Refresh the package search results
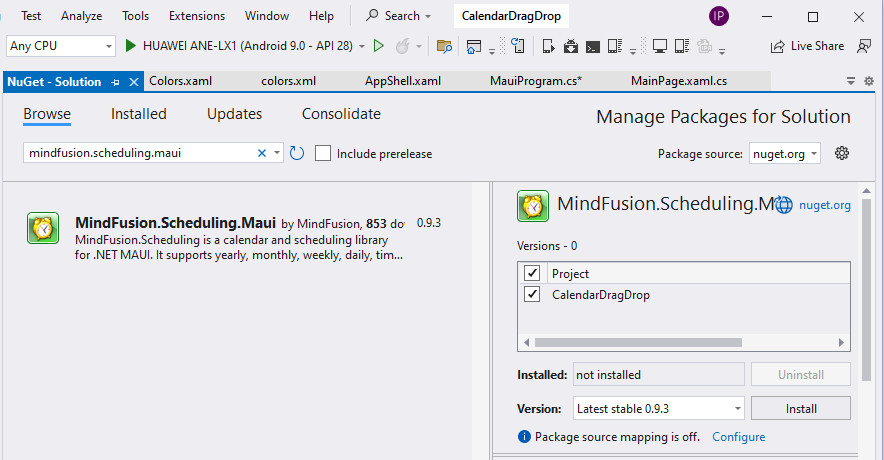This screenshot has width=884, height=460. (297, 153)
